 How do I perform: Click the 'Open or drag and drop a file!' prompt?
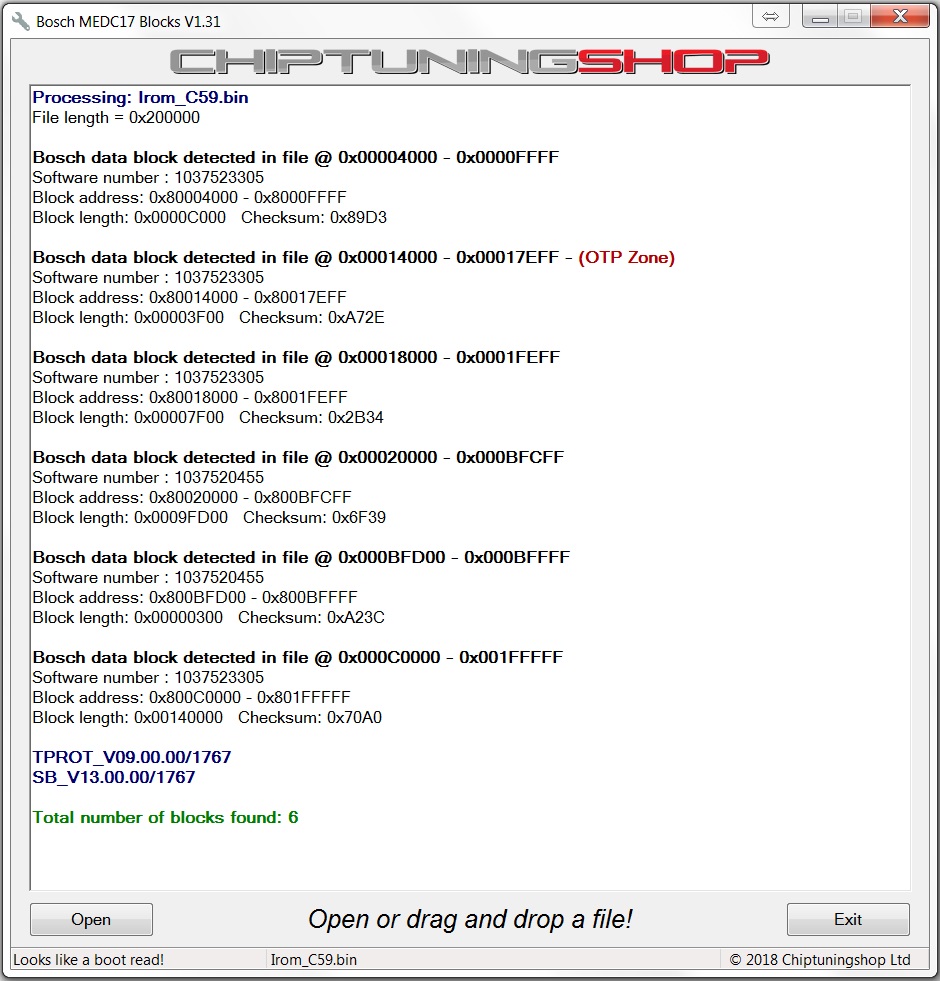(x=470, y=920)
